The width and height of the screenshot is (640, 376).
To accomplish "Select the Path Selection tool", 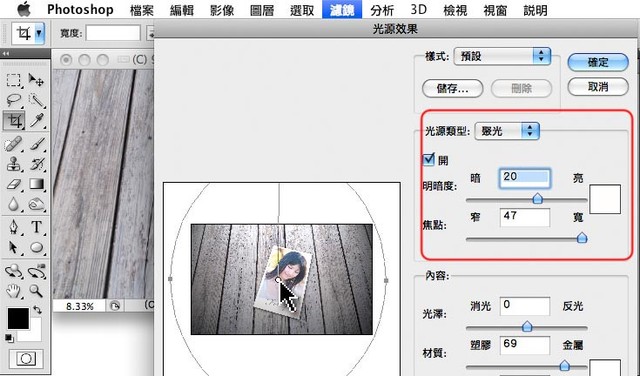I will (x=13, y=247).
